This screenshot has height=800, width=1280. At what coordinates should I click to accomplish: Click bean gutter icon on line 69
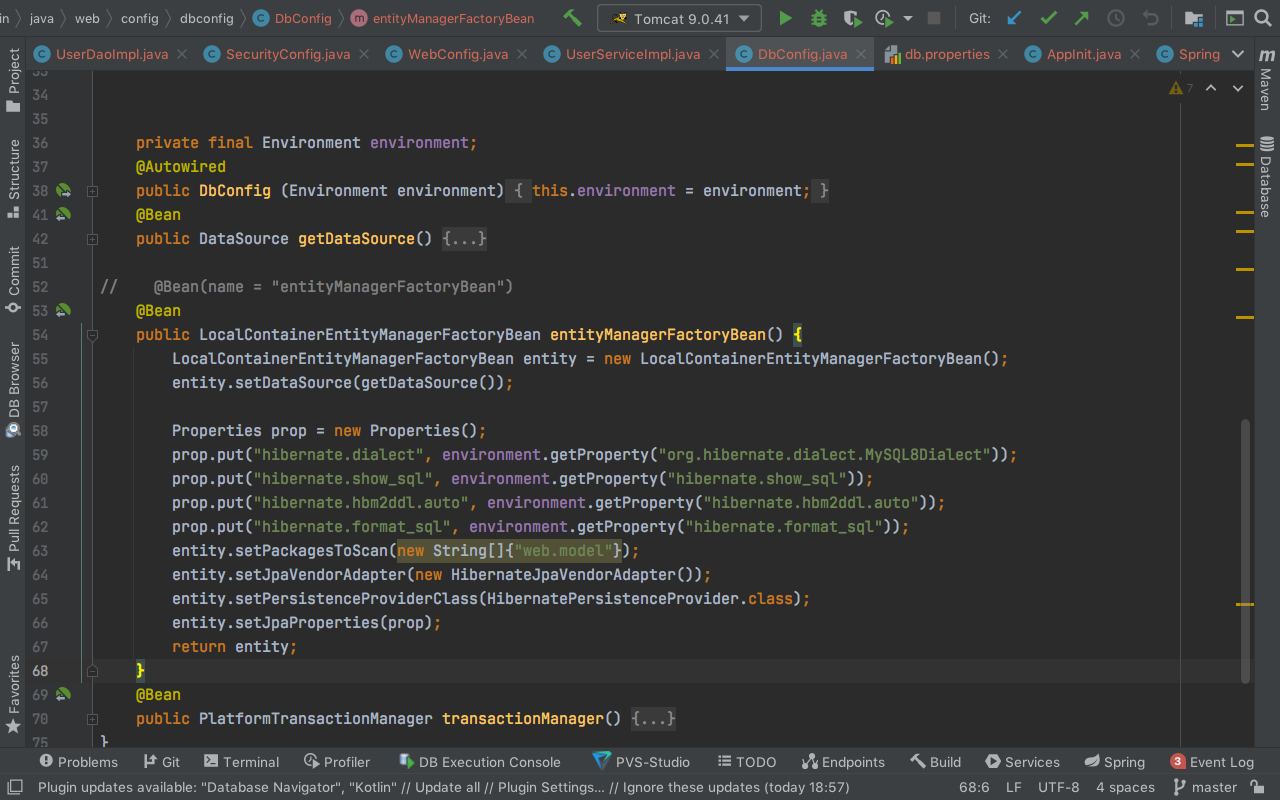coord(63,694)
